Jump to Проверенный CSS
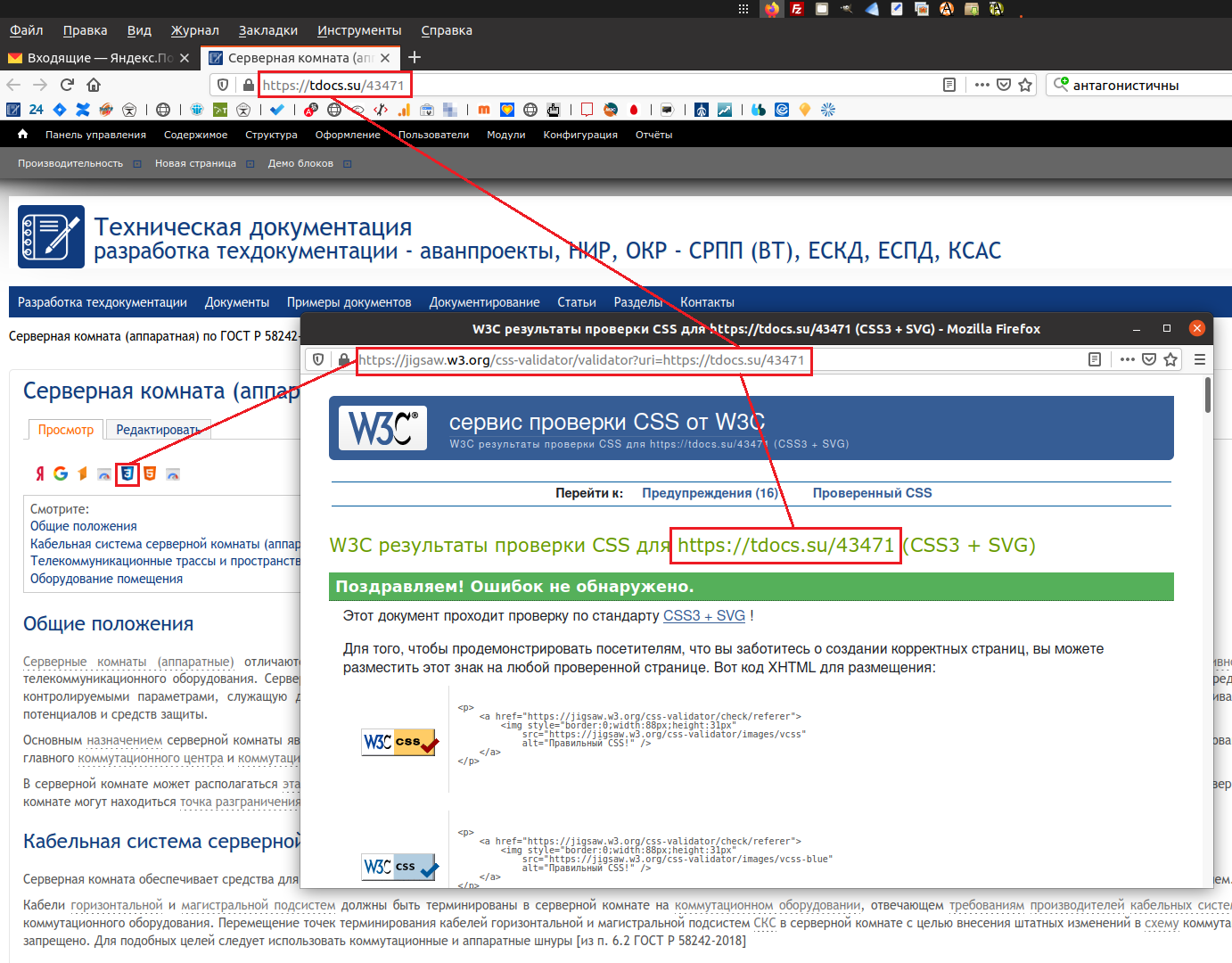This screenshot has height=963, width=1232. tap(872, 493)
